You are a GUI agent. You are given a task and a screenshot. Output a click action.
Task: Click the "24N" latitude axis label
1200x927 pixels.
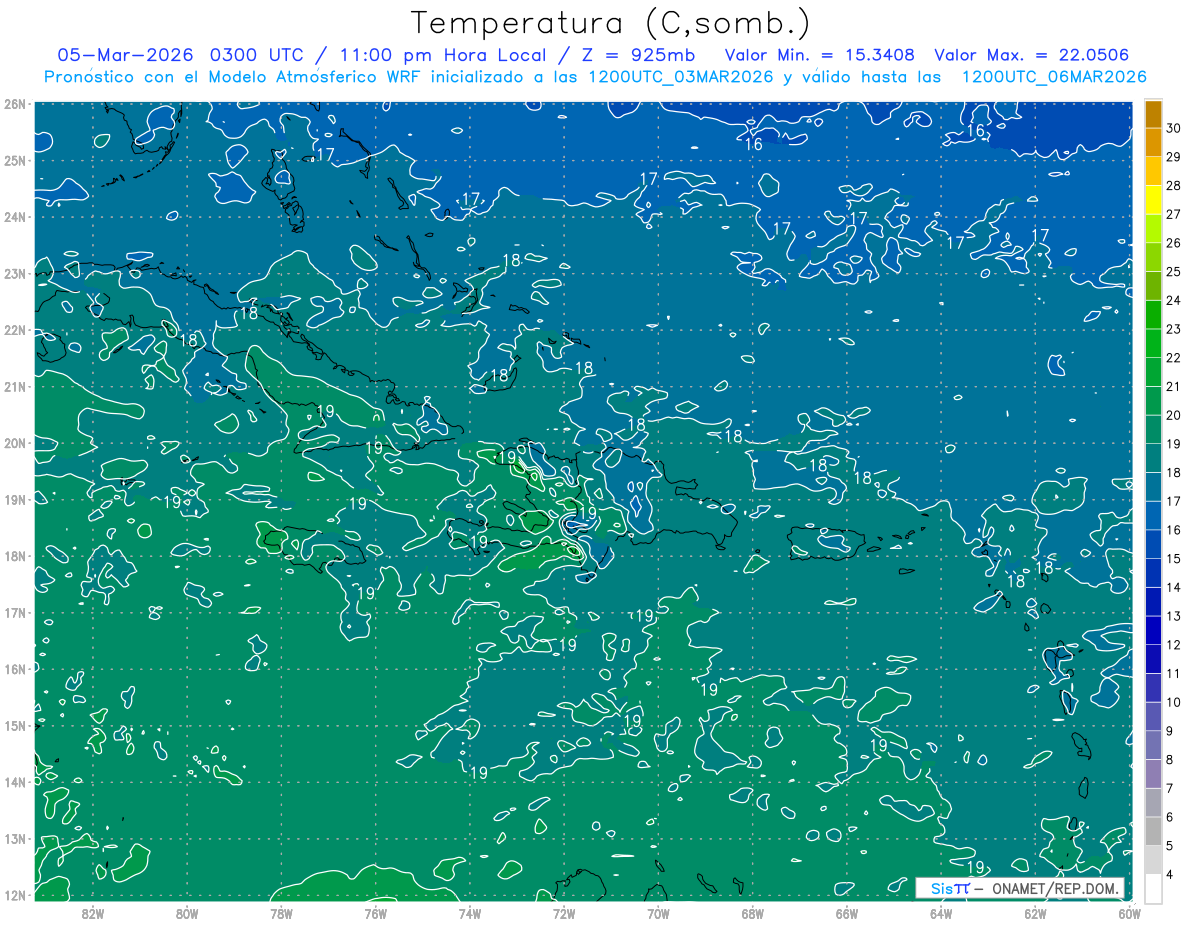pos(15,217)
